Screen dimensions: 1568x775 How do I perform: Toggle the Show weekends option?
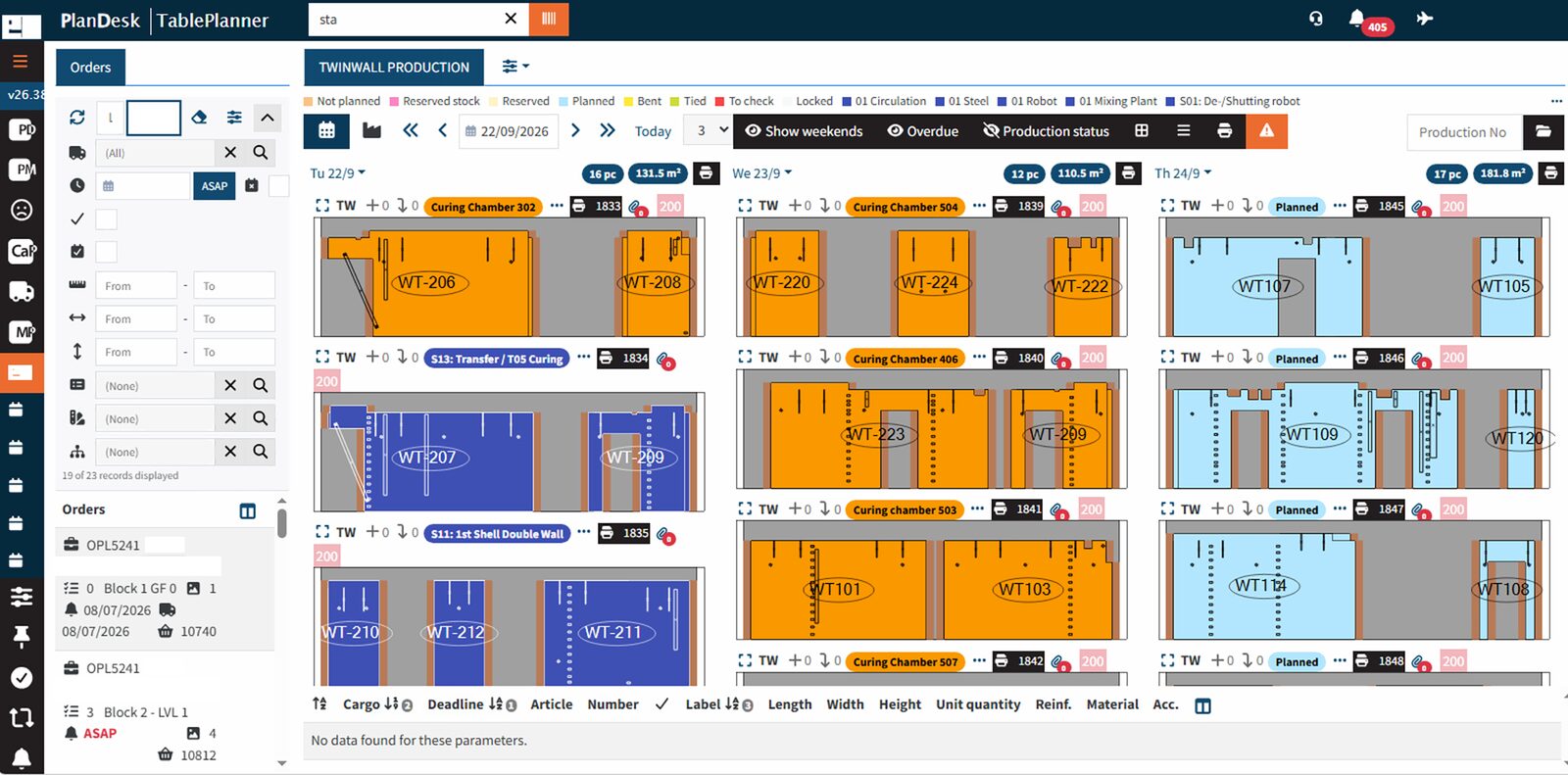tap(804, 131)
